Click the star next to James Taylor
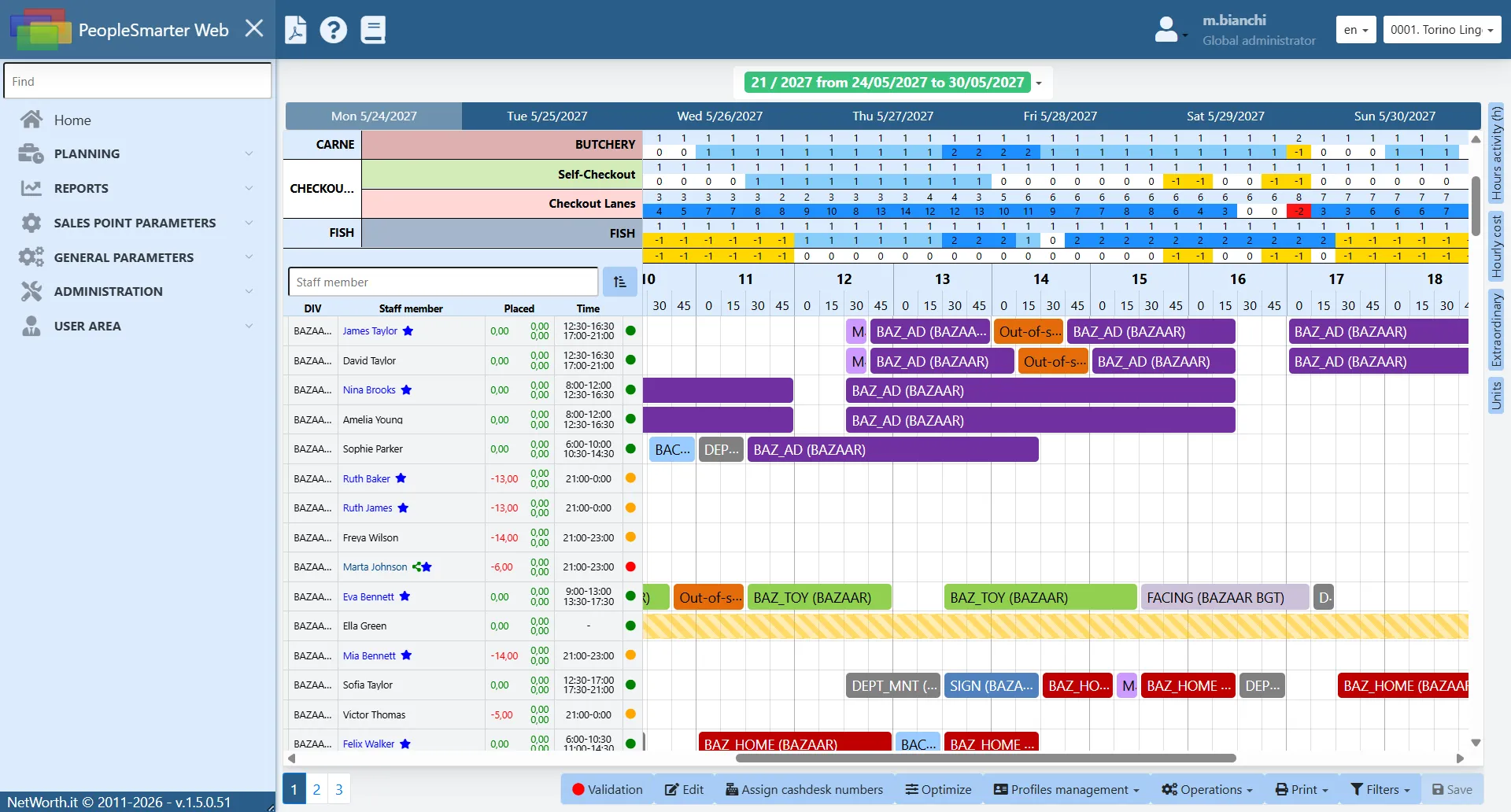This screenshot has width=1511, height=812. pyautogui.click(x=408, y=331)
